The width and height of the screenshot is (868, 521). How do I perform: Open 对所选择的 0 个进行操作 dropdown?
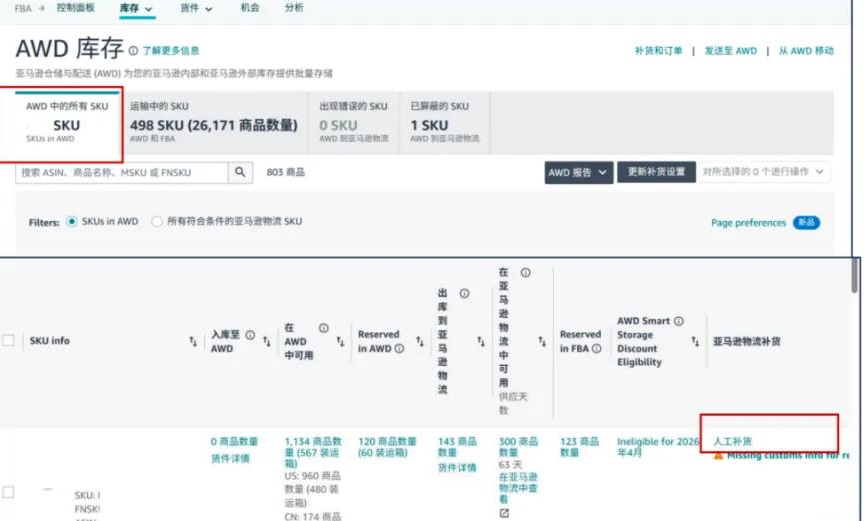click(764, 172)
